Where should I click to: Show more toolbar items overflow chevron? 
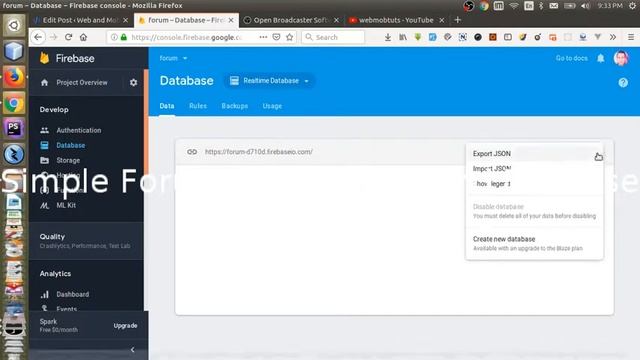pyautogui.click(x=613, y=37)
